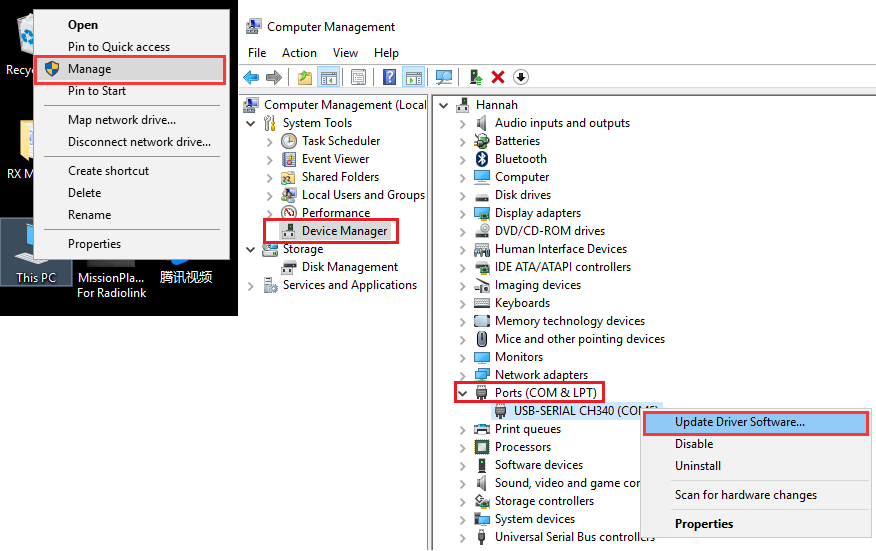Expand the Network adapters category
Image resolution: width=876 pixels, height=551 pixels.
[462, 375]
